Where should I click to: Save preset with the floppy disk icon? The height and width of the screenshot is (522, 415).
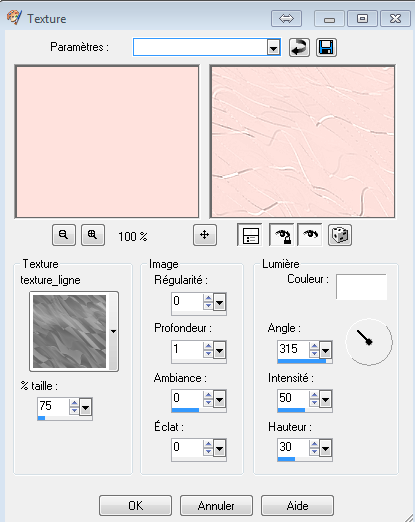(326, 47)
